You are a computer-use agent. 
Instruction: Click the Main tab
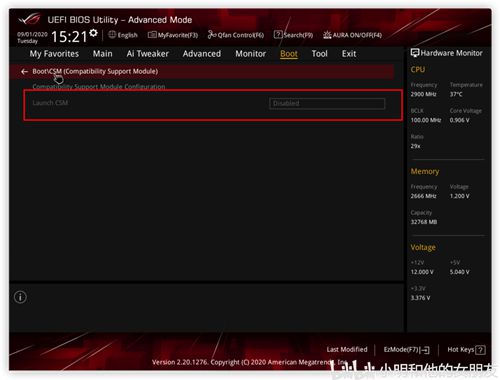pos(102,54)
